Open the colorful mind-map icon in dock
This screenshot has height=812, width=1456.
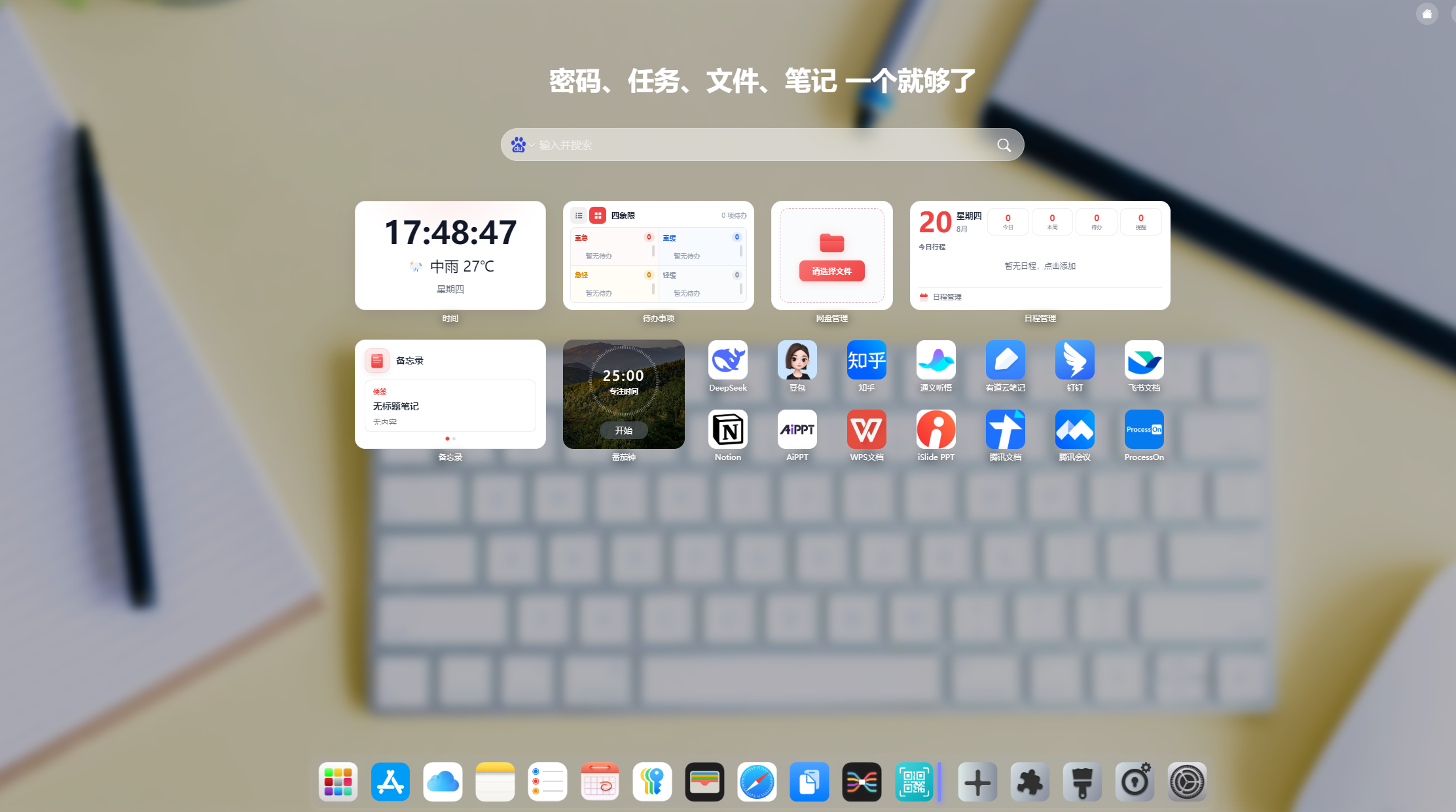coord(862,782)
